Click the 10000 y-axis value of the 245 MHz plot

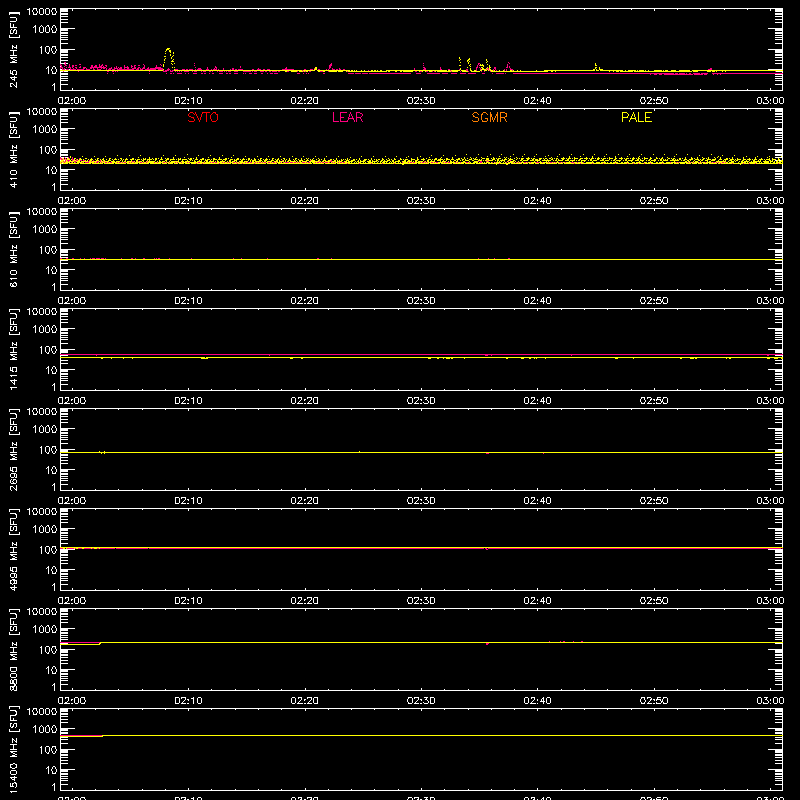(x=42, y=12)
